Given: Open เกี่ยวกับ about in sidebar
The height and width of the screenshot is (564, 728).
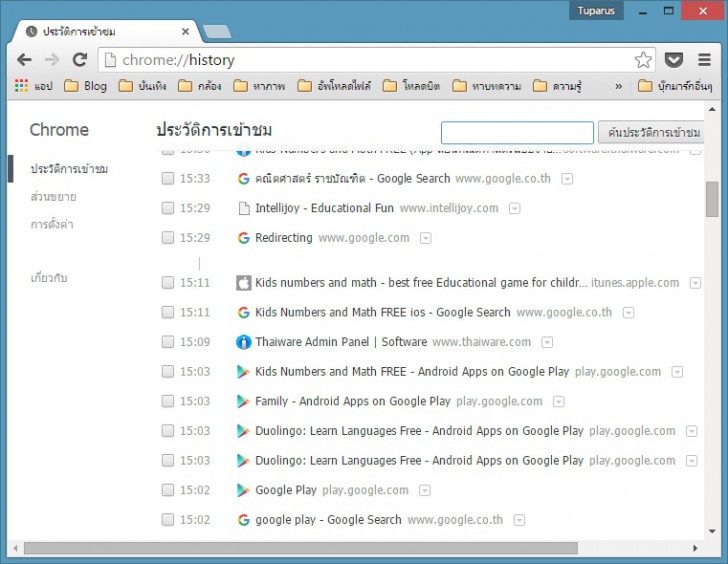Looking at the screenshot, I should pyautogui.click(x=49, y=278).
